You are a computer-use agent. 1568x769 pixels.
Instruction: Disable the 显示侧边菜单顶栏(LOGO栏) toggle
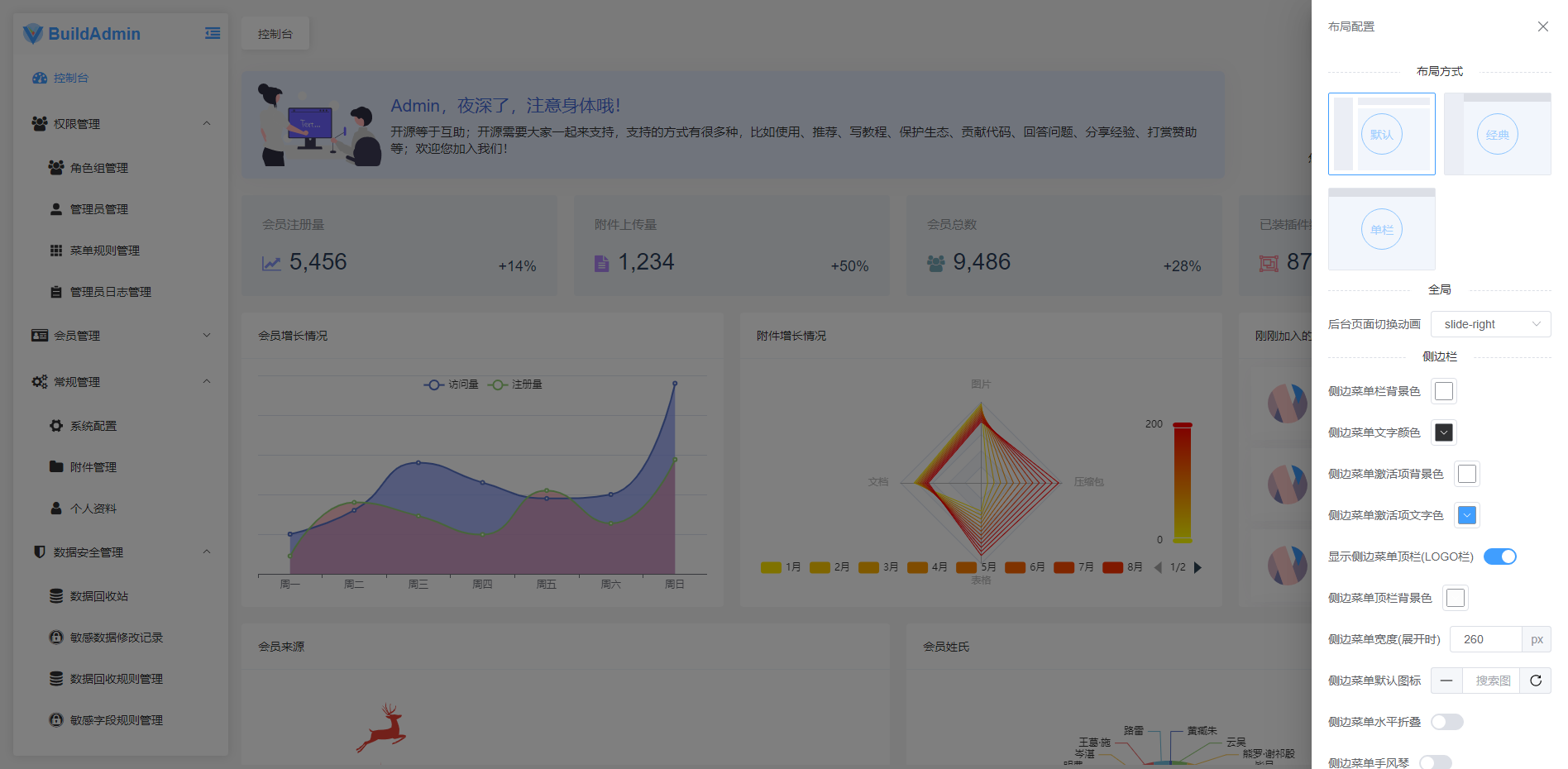(1500, 556)
